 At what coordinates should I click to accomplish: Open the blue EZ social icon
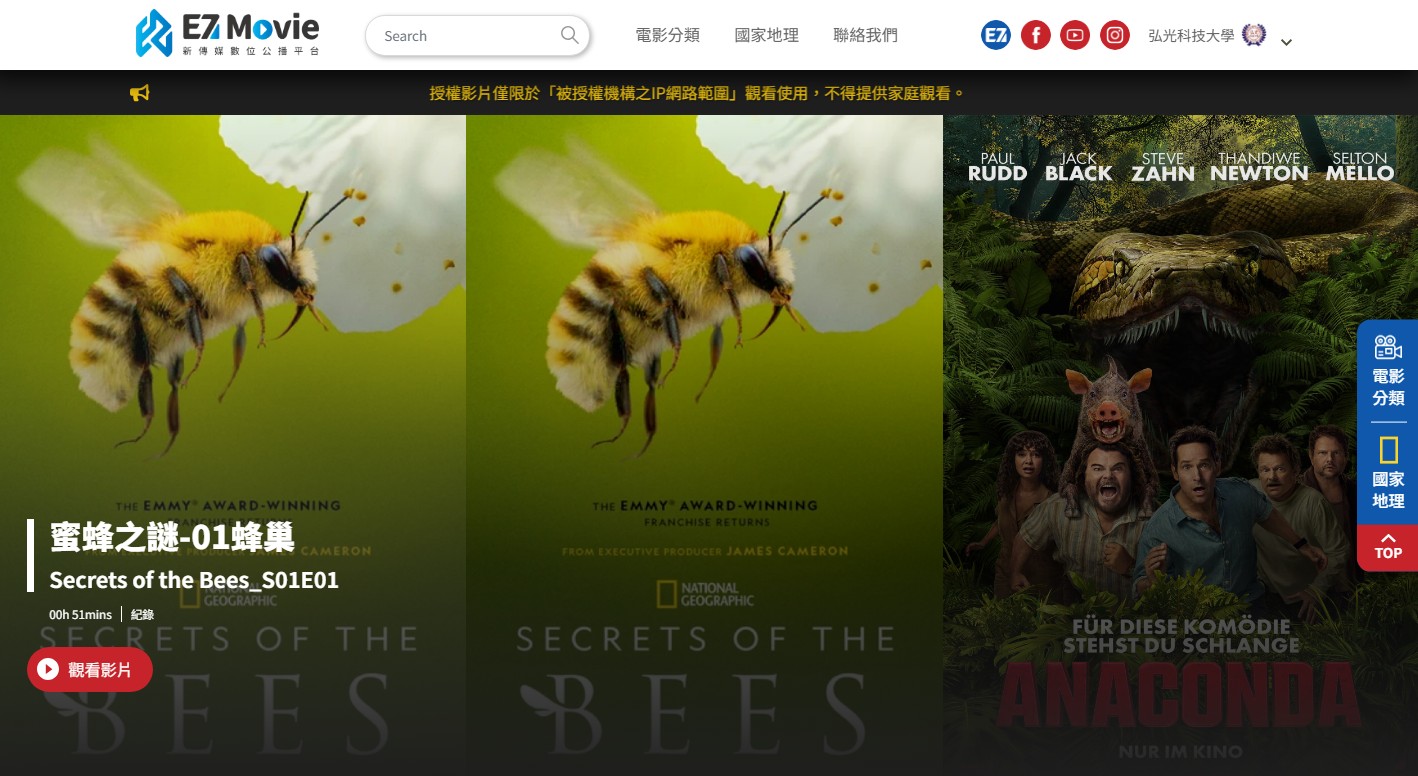(x=996, y=36)
